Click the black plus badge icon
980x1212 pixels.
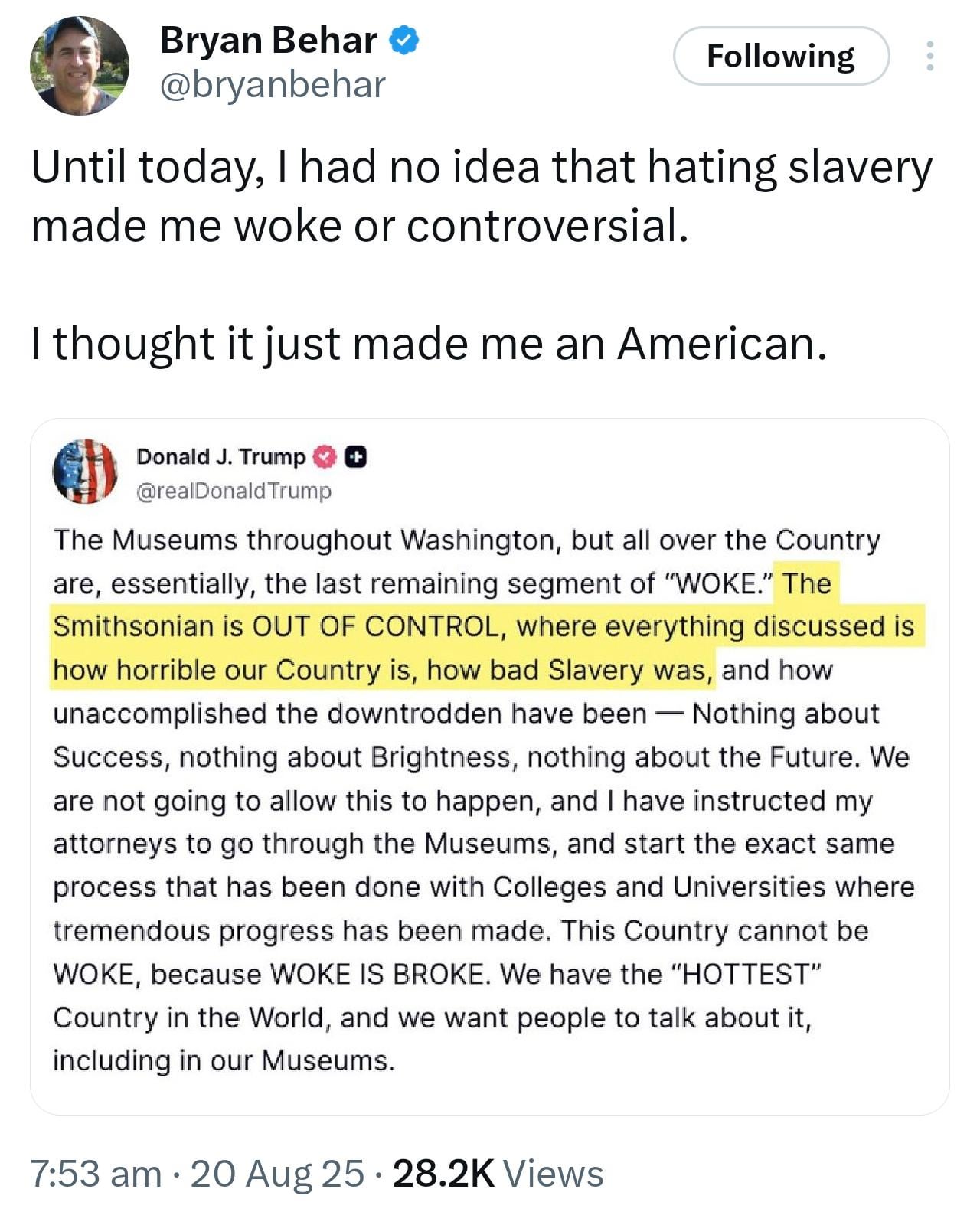click(x=355, y=457)
